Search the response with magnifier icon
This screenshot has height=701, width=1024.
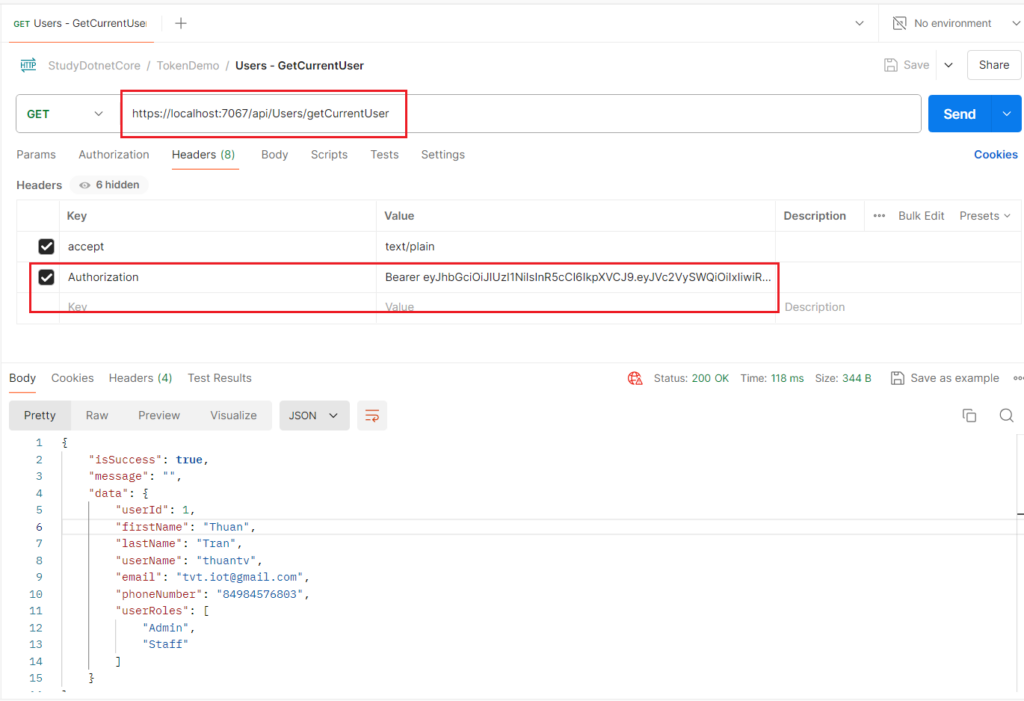[x=1006, y=416]
